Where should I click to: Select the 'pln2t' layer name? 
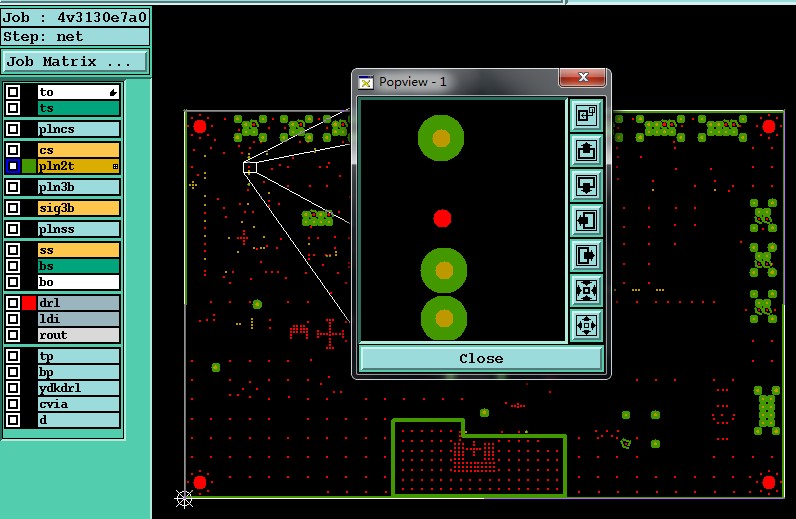tap(79, 166)
